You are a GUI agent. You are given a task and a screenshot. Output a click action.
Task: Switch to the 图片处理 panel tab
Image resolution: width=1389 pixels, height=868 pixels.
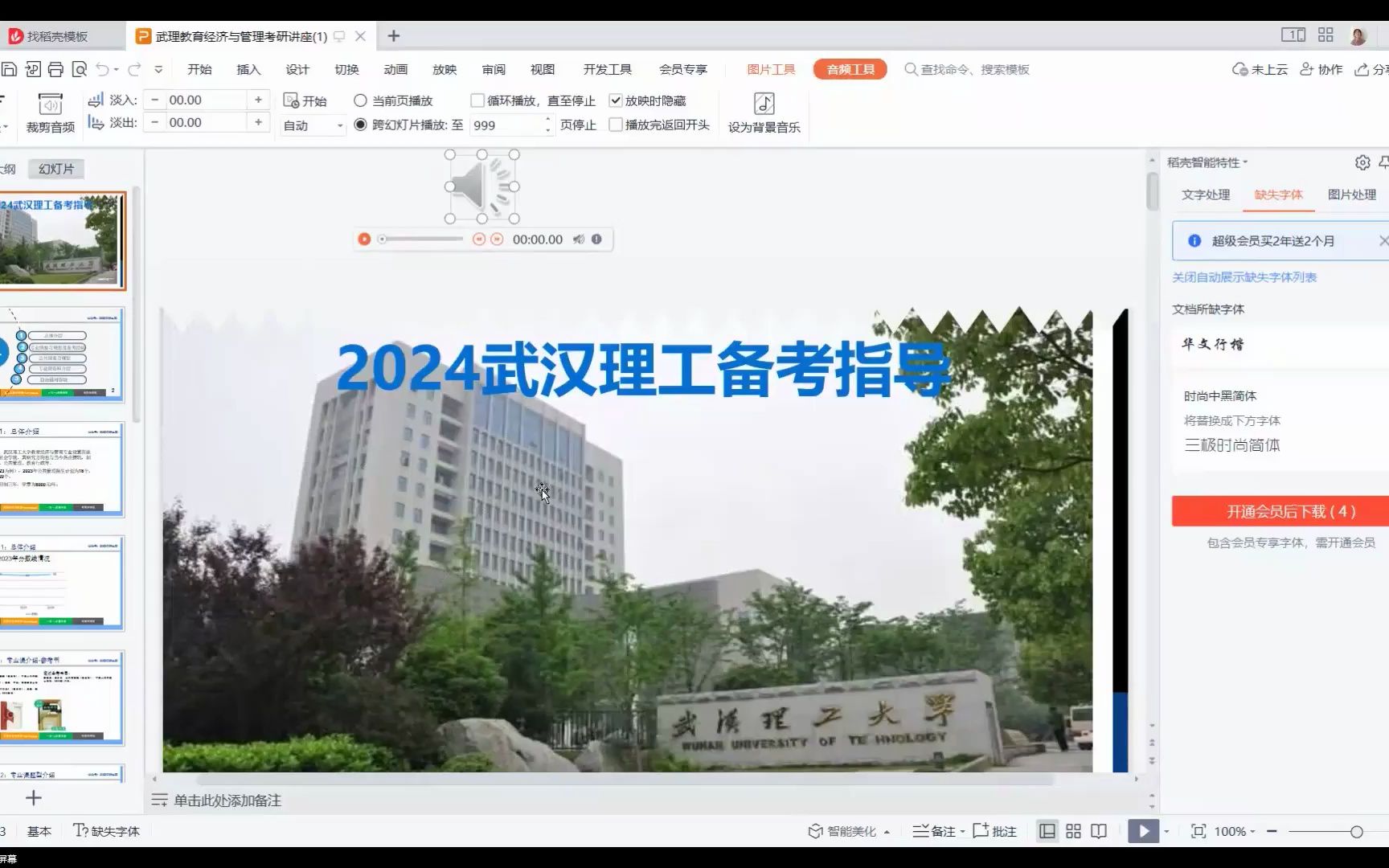(1352, 194)
